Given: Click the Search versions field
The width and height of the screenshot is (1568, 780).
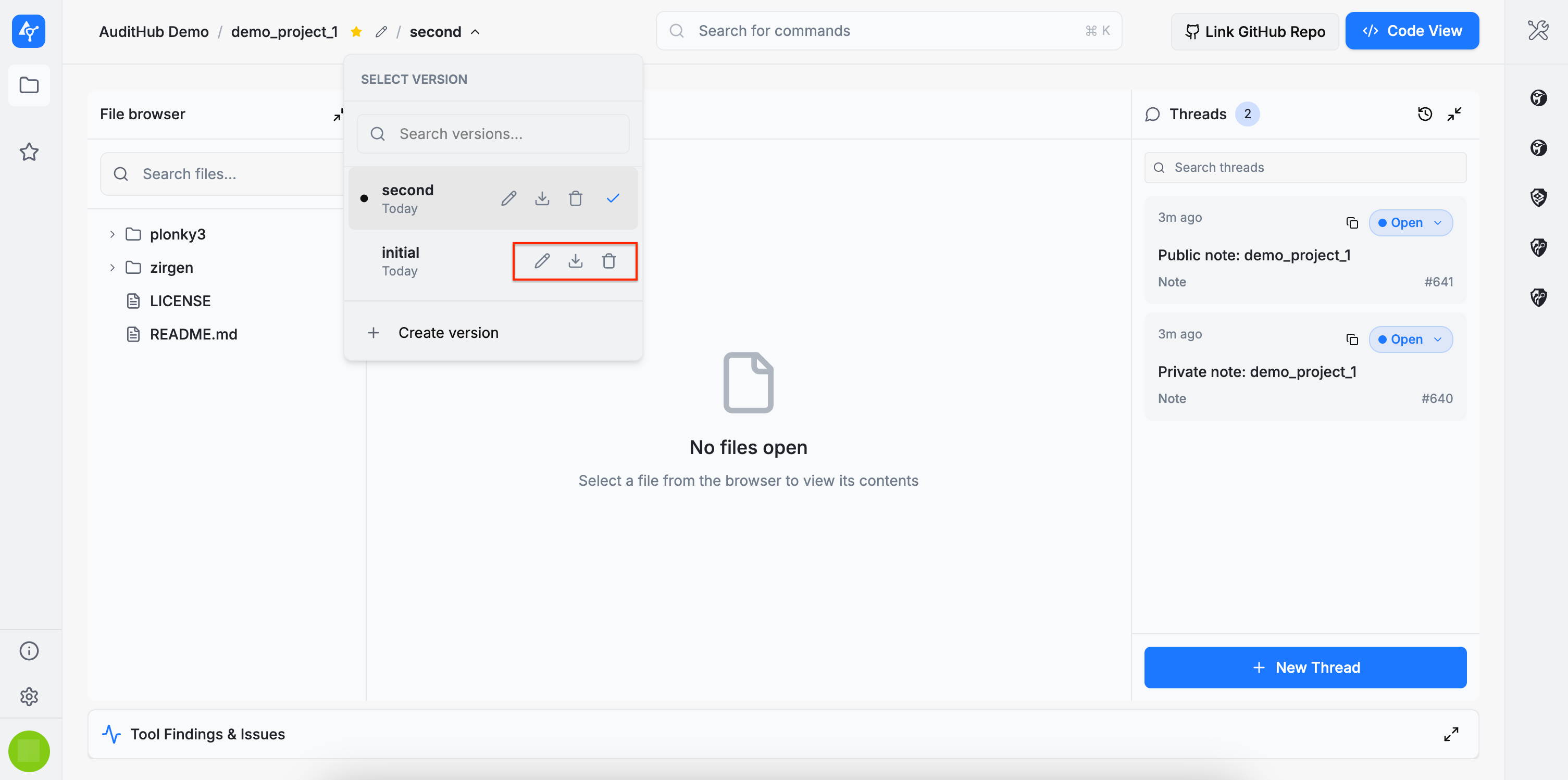Looking at the screenshot, I should [x=493, y=134].
